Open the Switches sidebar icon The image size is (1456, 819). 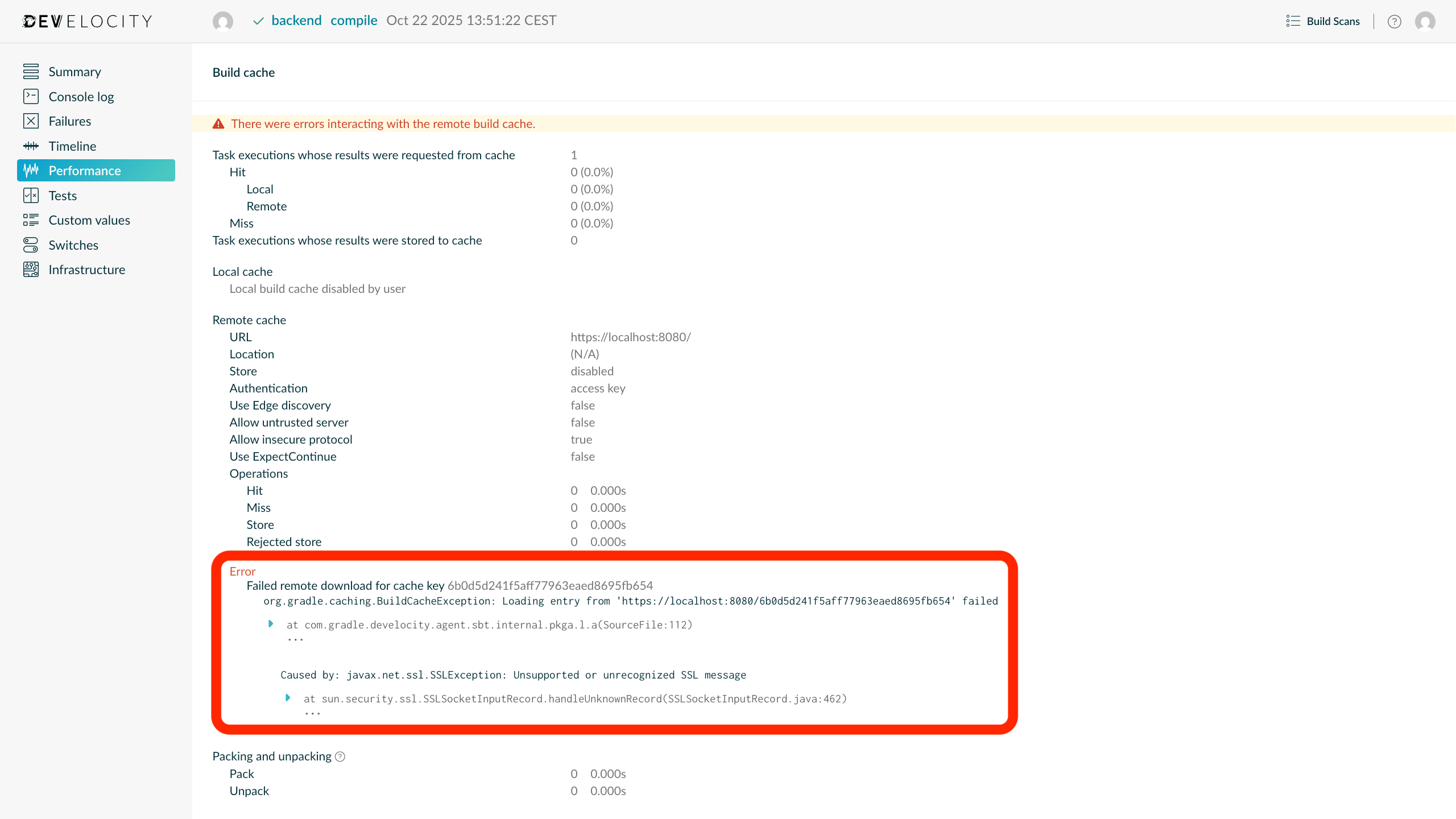coord(31,245)
